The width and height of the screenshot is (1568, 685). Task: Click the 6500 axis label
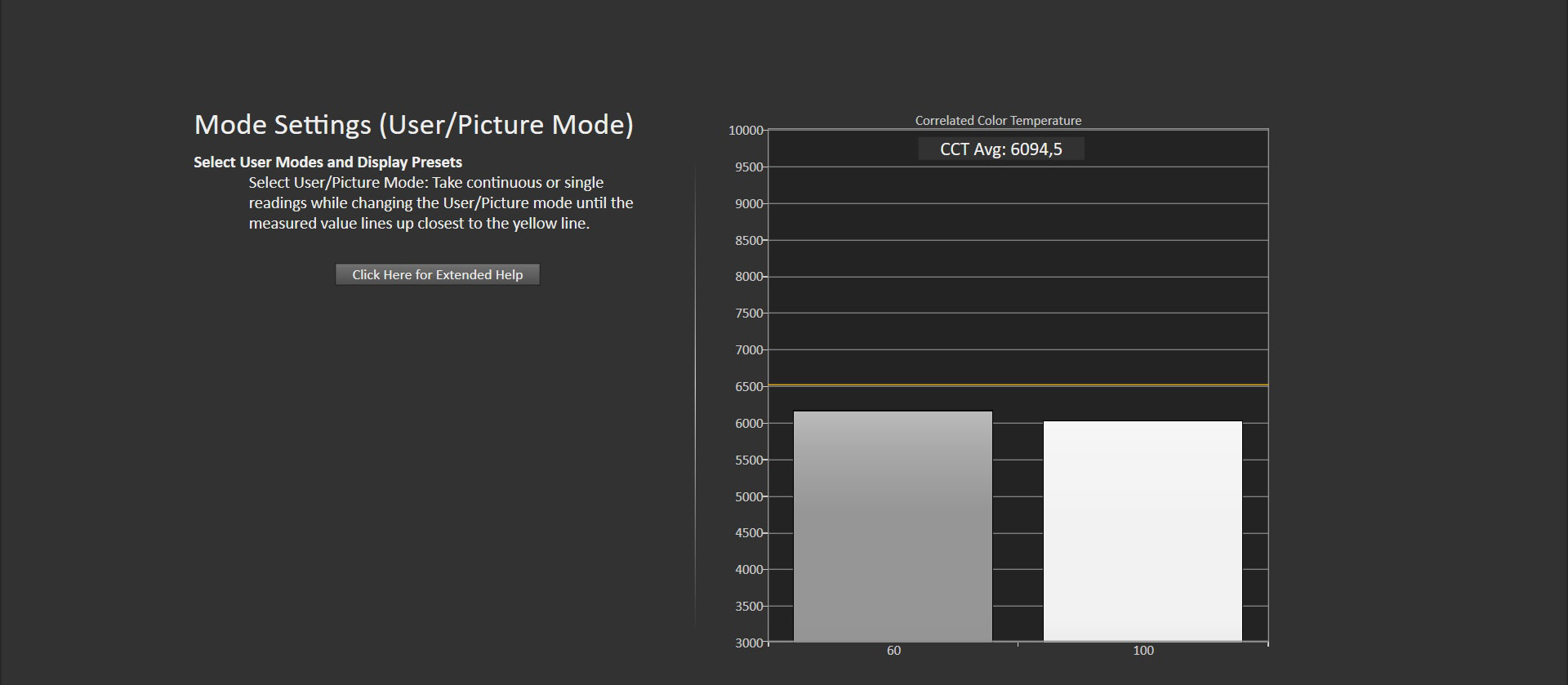749,387
